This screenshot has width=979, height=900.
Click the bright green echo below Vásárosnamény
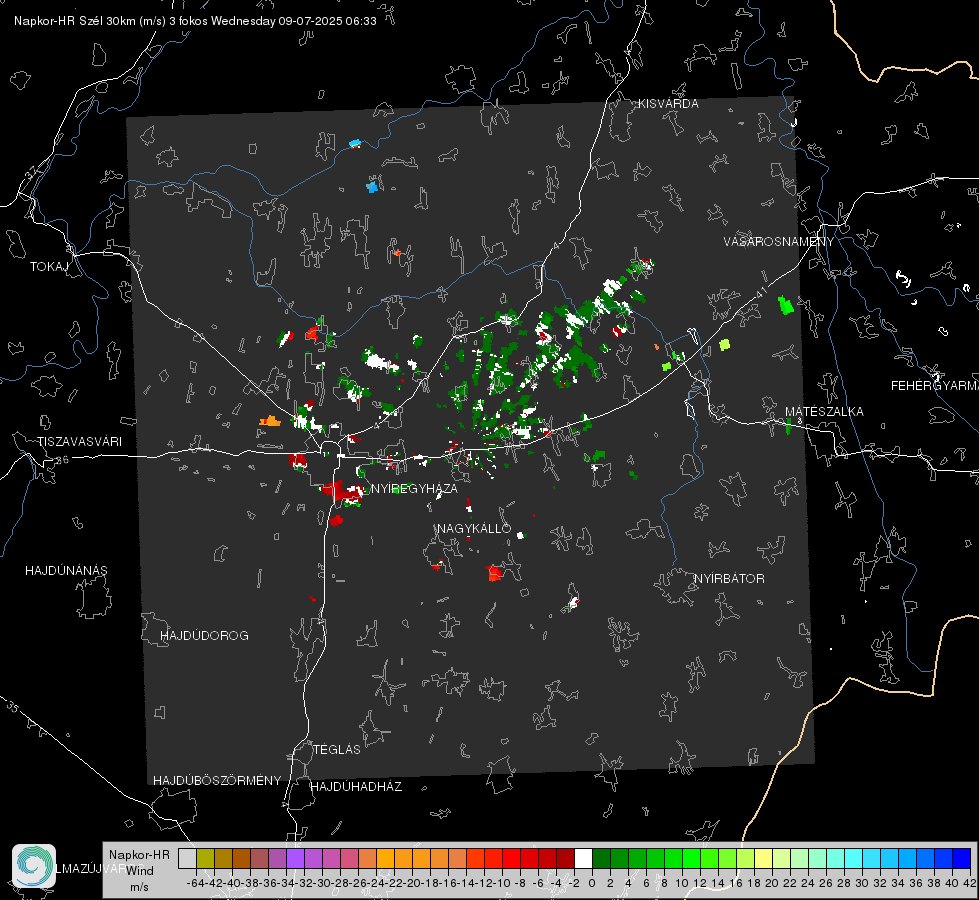click(785, 305)
